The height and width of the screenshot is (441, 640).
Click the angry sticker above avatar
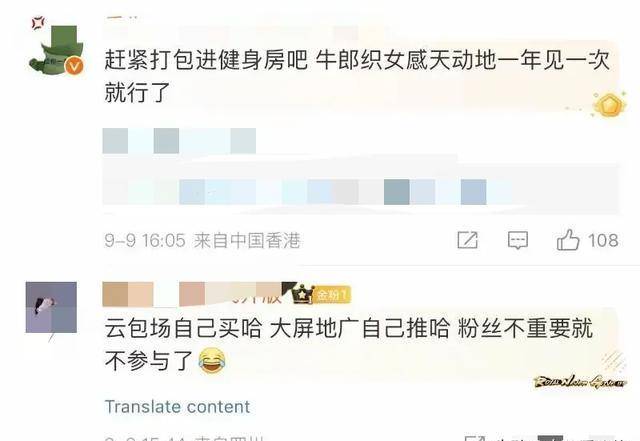point(38,23)
